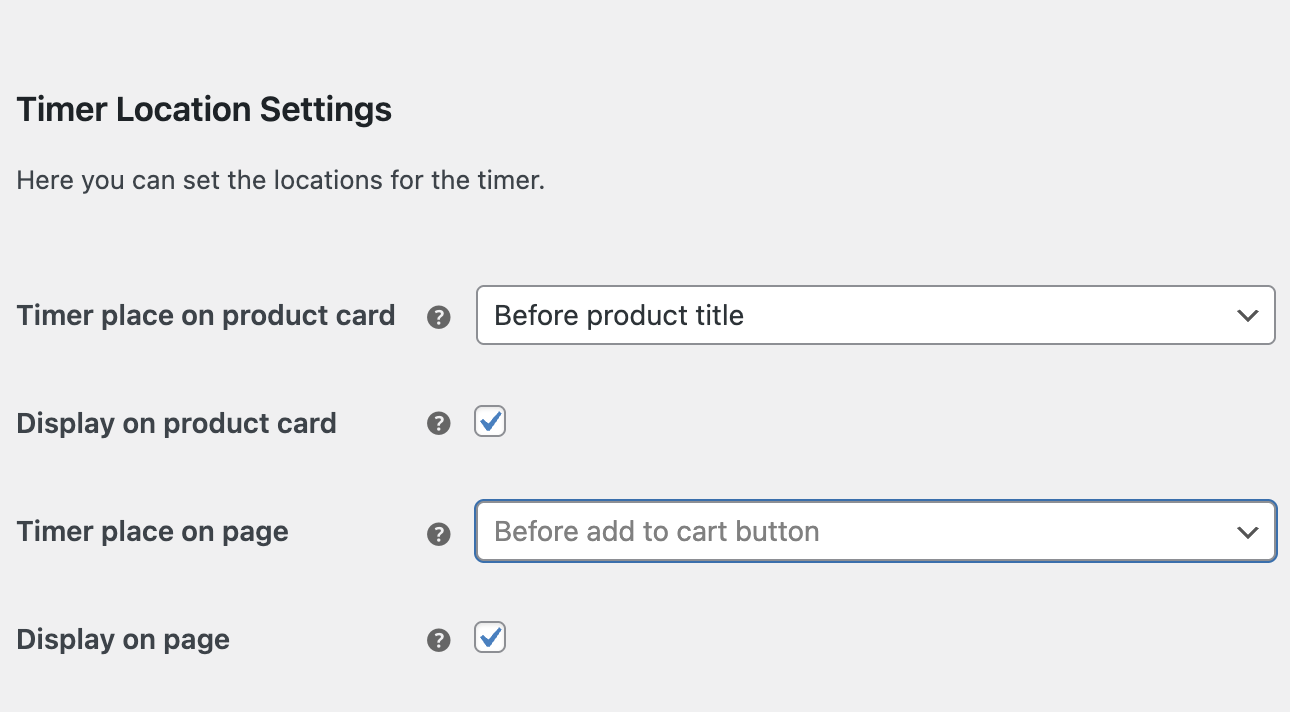Open the Timer place on page dropdown
Image resolution: width=1290 pixels, height=712 pixels.
point(875,531)
